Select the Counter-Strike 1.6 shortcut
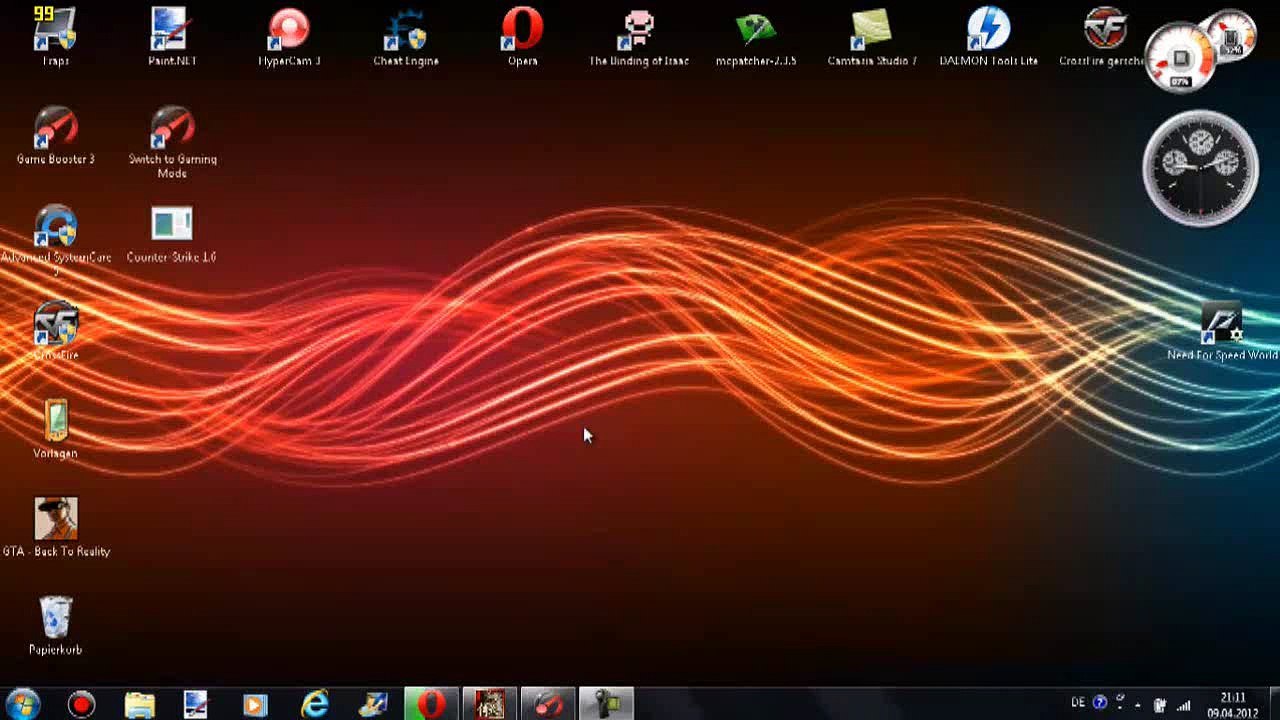The height and width of the screenshot is (720, 1280). click(171, 233)
